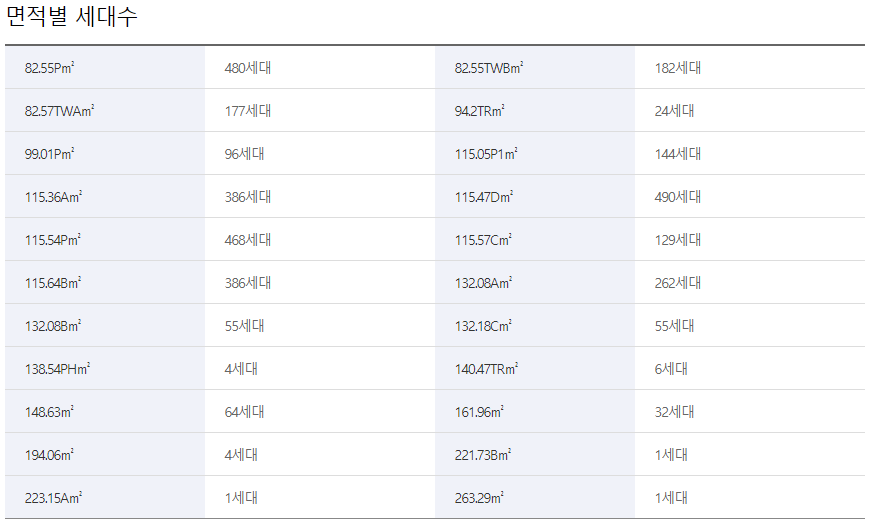The image size is (875, 524).
Task: Select the 82.55Pm² area cell
Action: (51, 68)
